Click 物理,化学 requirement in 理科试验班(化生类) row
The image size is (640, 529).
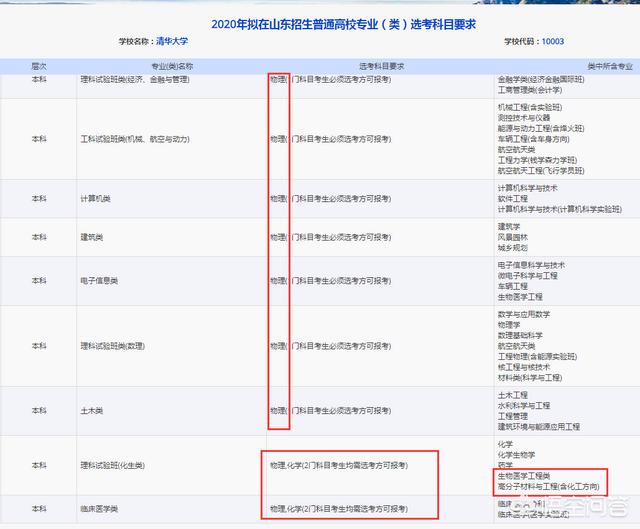tap(339, 465)
